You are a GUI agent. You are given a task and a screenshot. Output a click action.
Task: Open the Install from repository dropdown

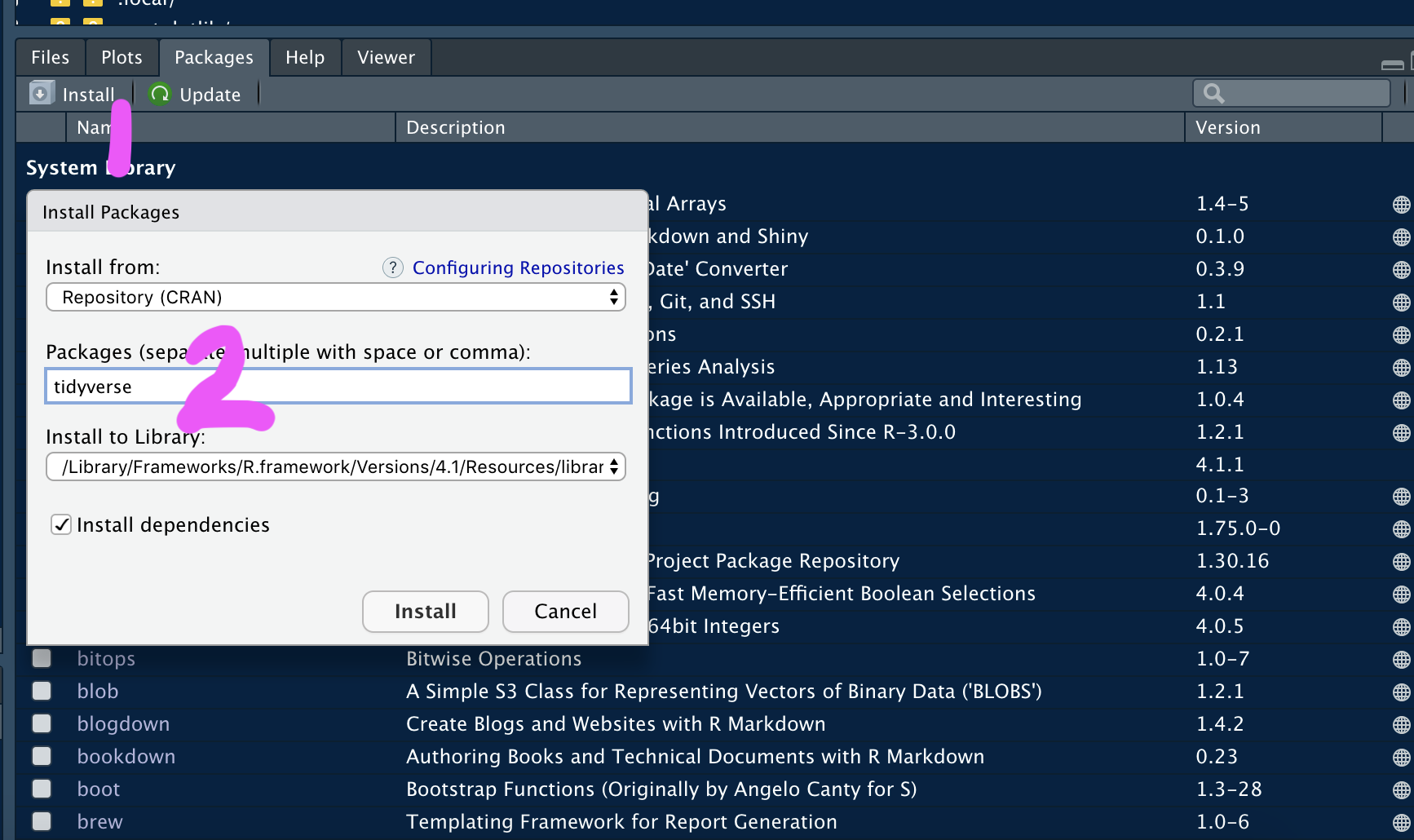click(x=335, y=298)
